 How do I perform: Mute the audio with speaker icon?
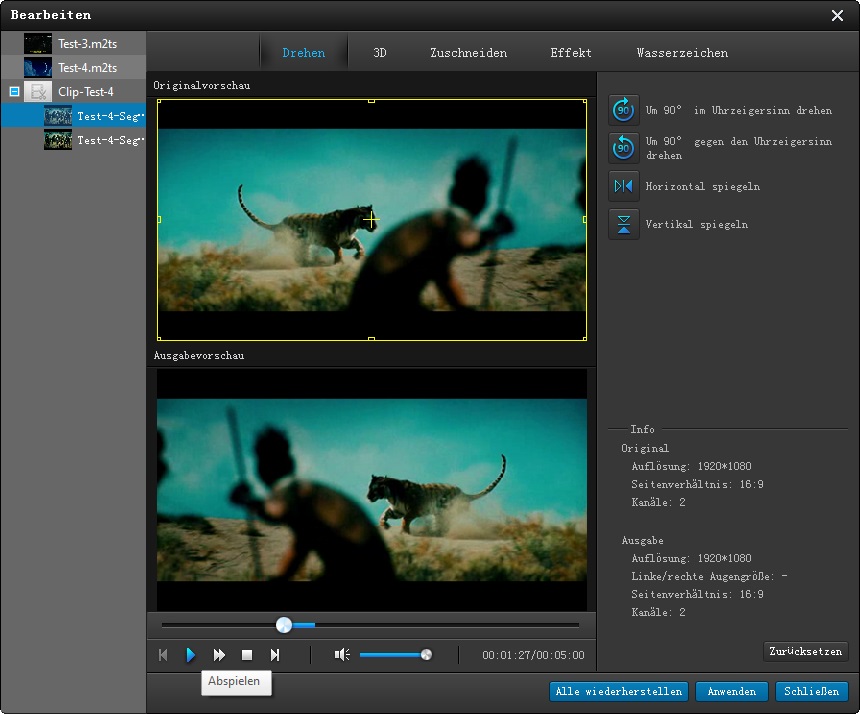pyautogui.click(x=342, y=654)
